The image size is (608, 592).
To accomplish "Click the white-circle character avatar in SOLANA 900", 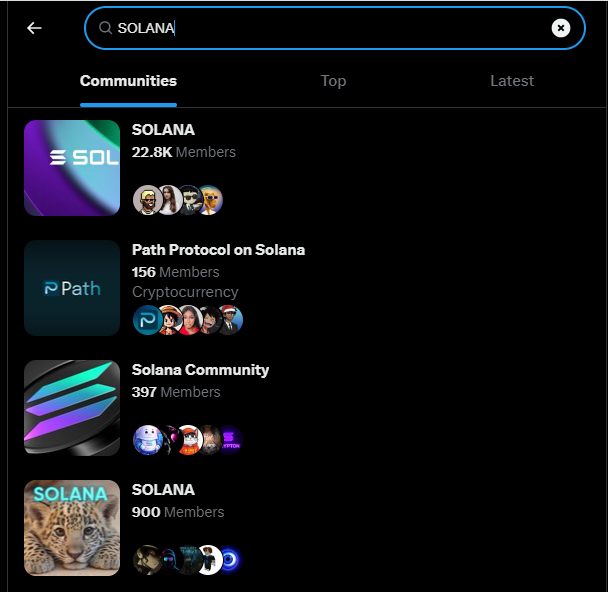I will pos(209,559).
